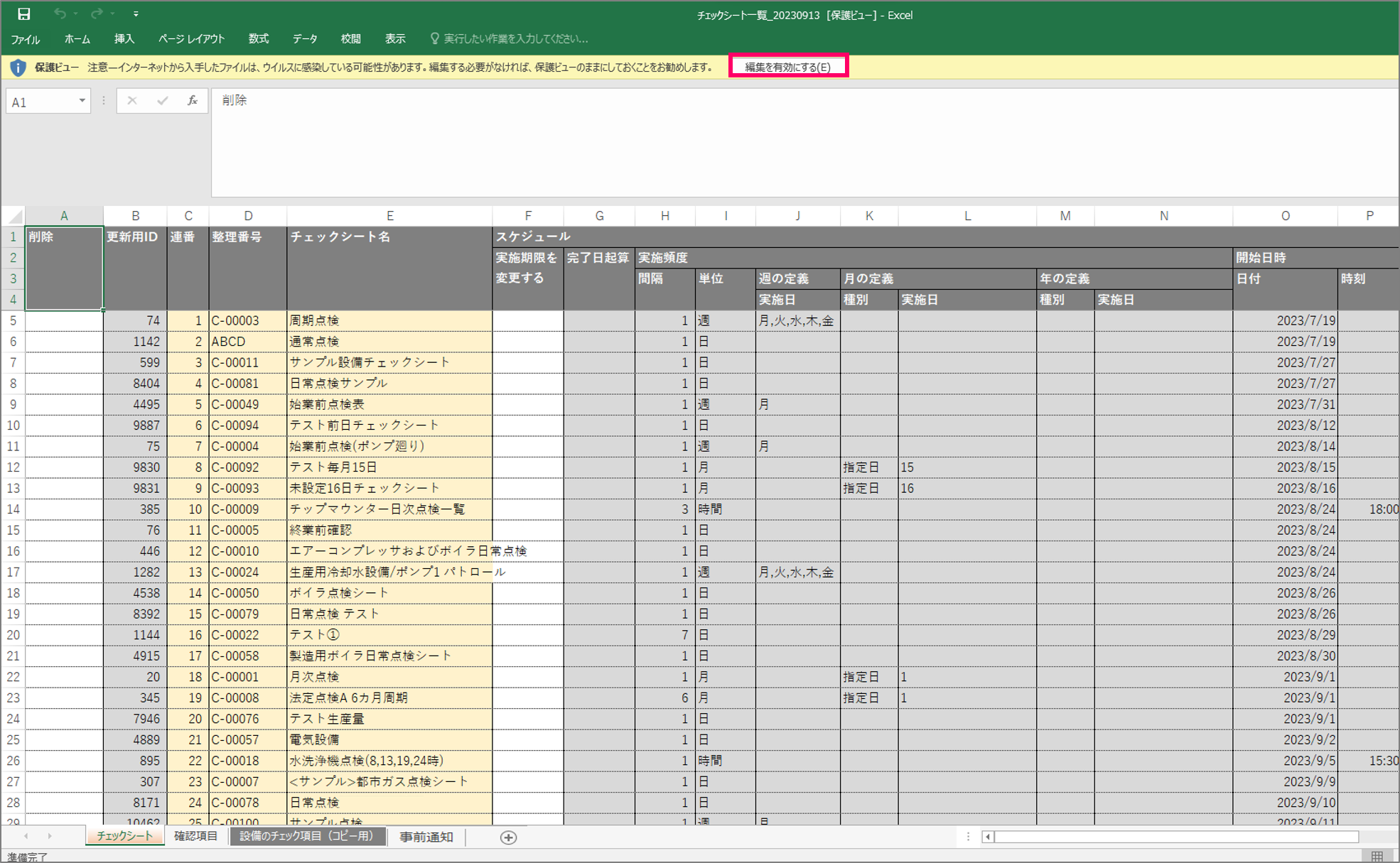This screenshot has height=863, width=1400.
Task: Open the ファイル menu
Action: pyautogui.click(x=25, y=39)
